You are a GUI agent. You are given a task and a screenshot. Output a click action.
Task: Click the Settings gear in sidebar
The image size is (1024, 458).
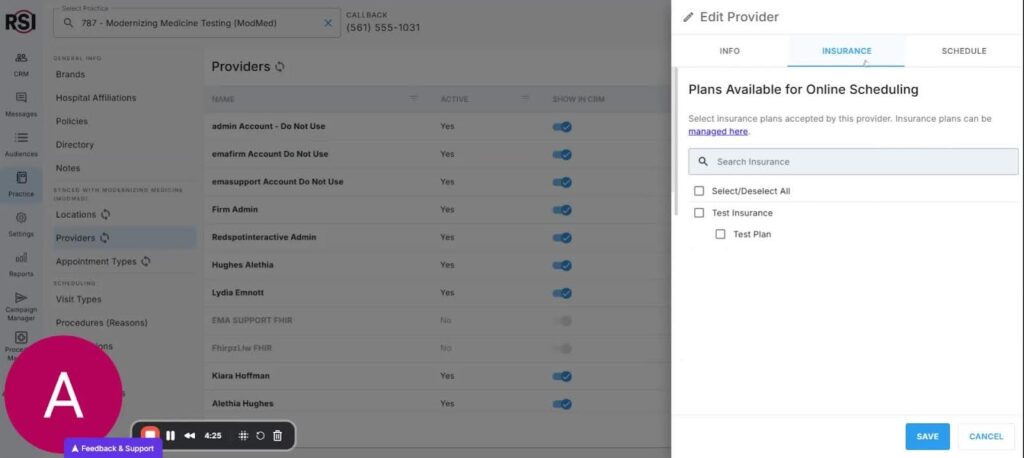[21, 223]
